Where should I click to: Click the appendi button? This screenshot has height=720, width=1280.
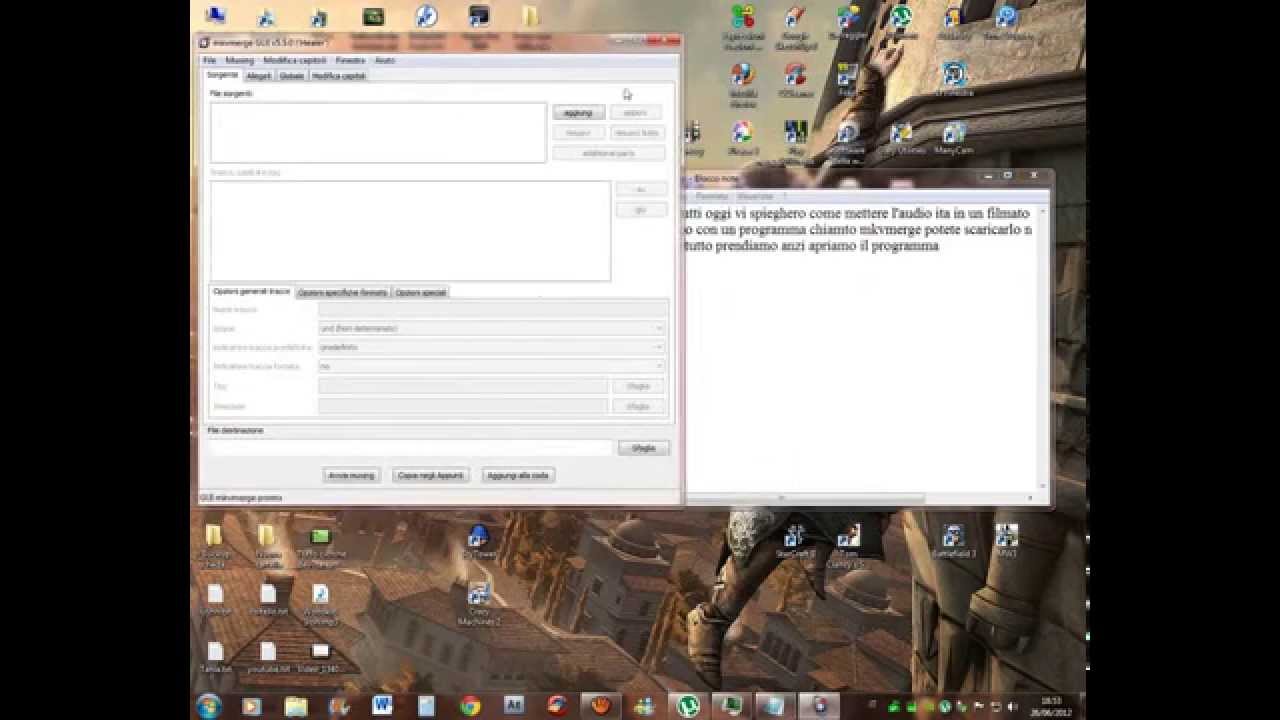tap(636, 113)
